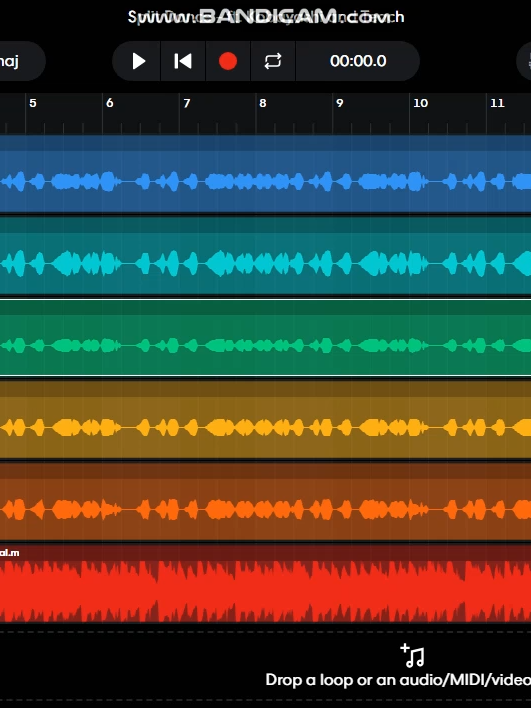Start recording with the red record button
This screenshot has height=708, width=531.
coord(228,61)
